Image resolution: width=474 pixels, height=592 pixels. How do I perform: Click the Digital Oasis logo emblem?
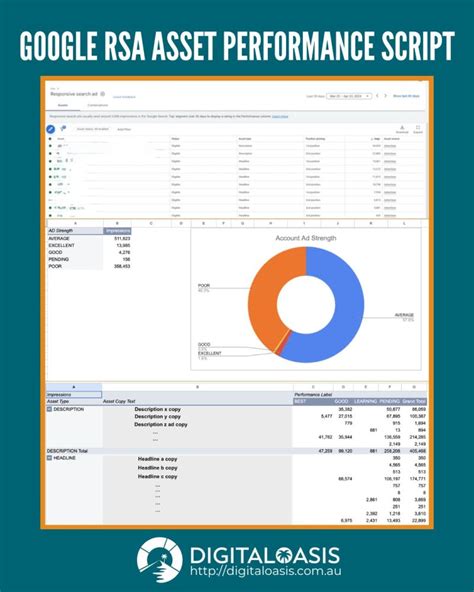click(160, 560)
